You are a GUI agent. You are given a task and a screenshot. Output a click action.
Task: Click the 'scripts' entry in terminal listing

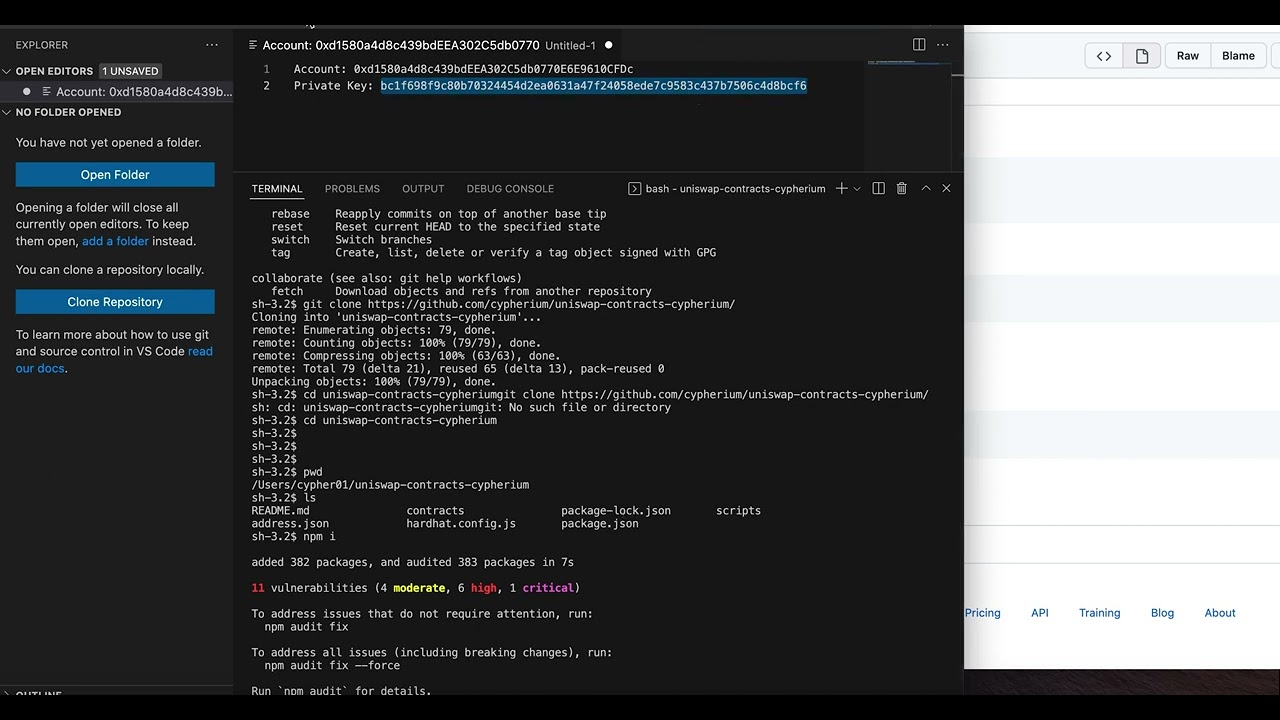[738, 511]
